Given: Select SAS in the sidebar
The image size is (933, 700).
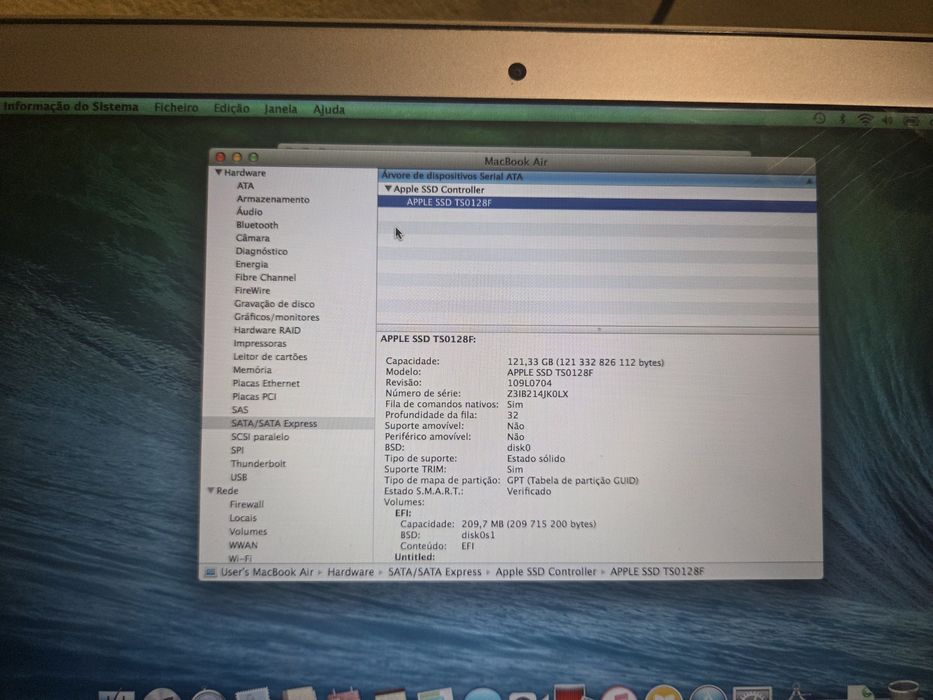Looking at the screenshot, I should [x=240, y=410].
